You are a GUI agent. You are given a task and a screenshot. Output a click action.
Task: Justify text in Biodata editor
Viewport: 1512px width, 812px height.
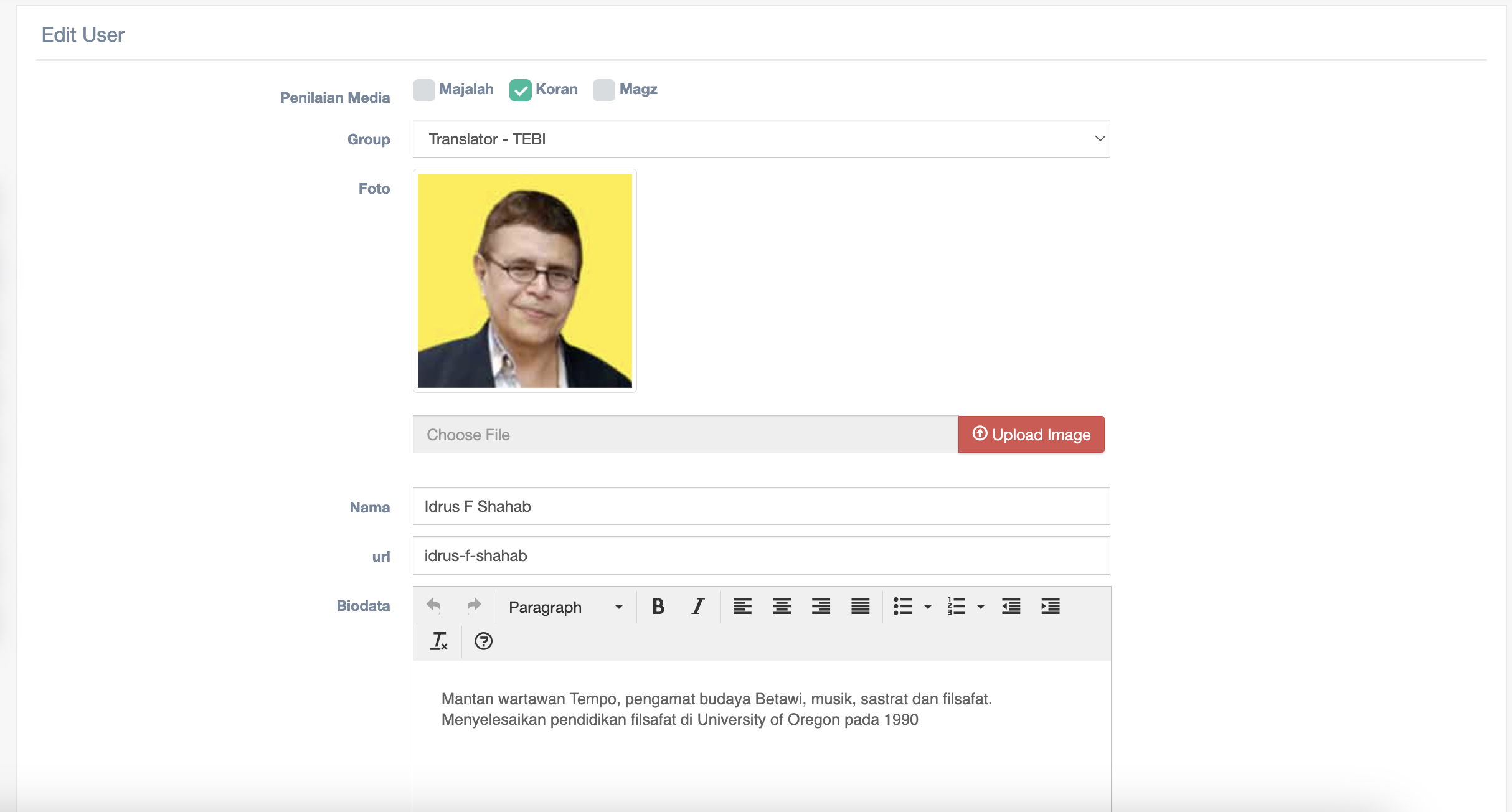(861, 606)
